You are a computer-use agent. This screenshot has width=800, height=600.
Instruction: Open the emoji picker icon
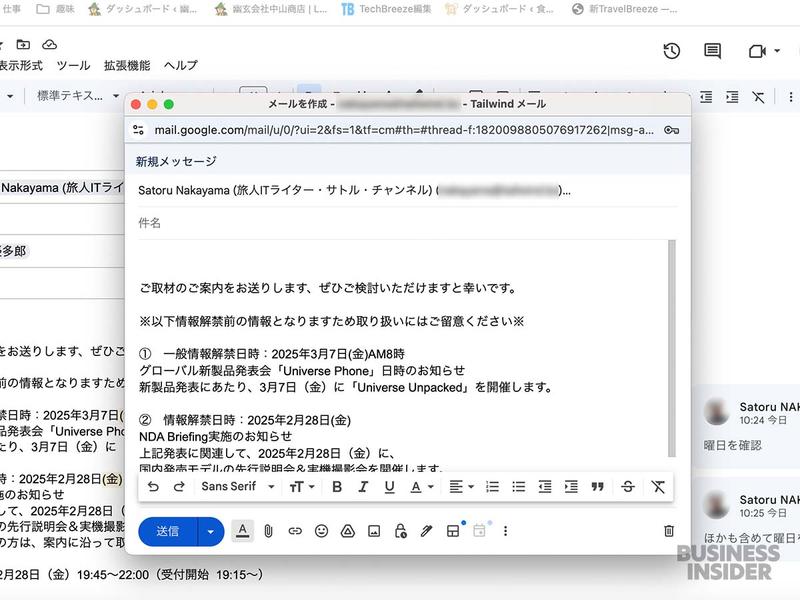tap(321, 531)
